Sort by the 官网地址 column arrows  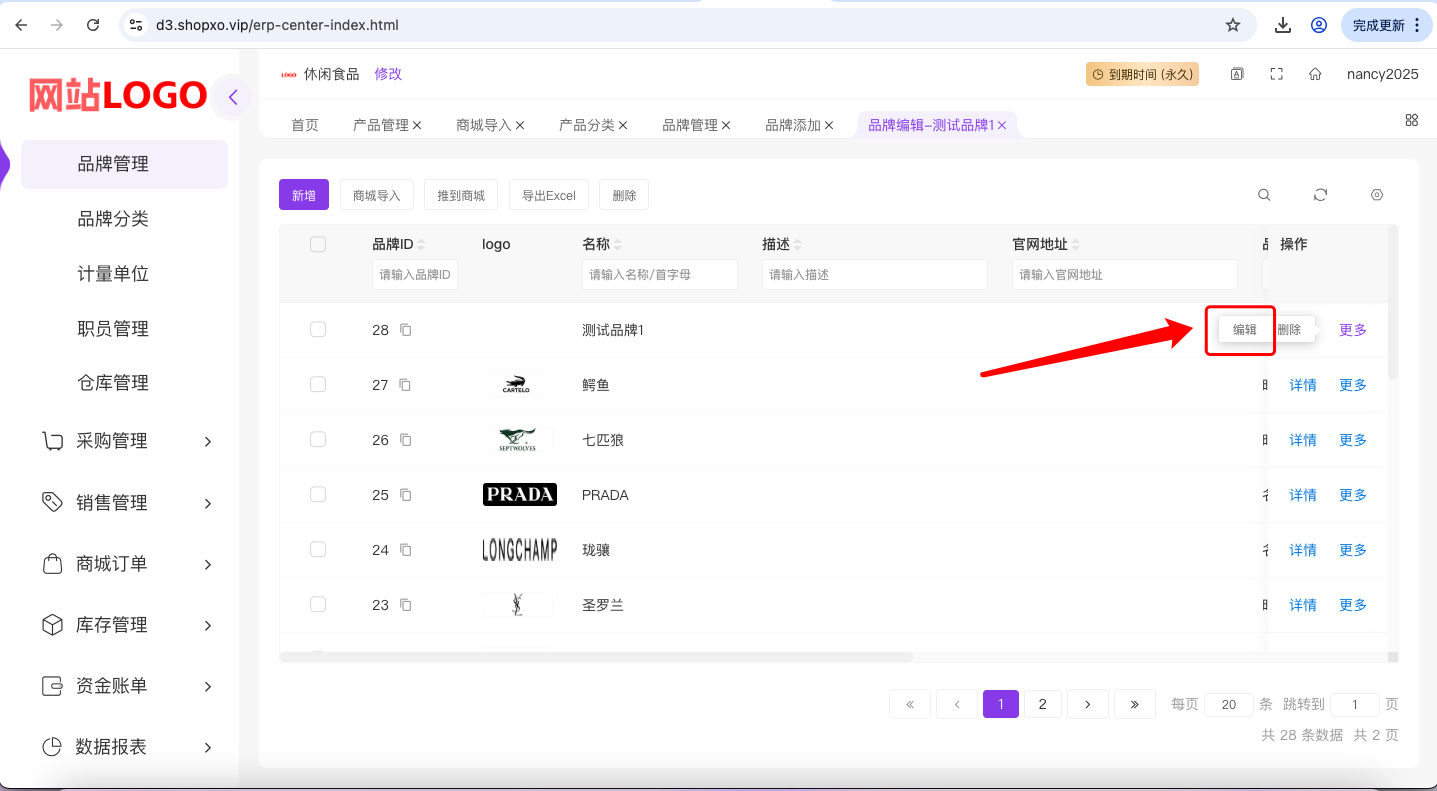coord(1075,245)
